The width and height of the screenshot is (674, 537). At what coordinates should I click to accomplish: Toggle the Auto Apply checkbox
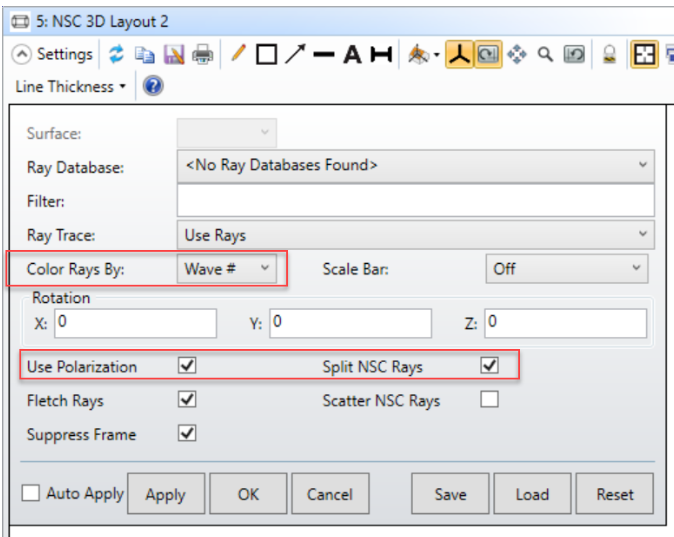pos(31,493)
